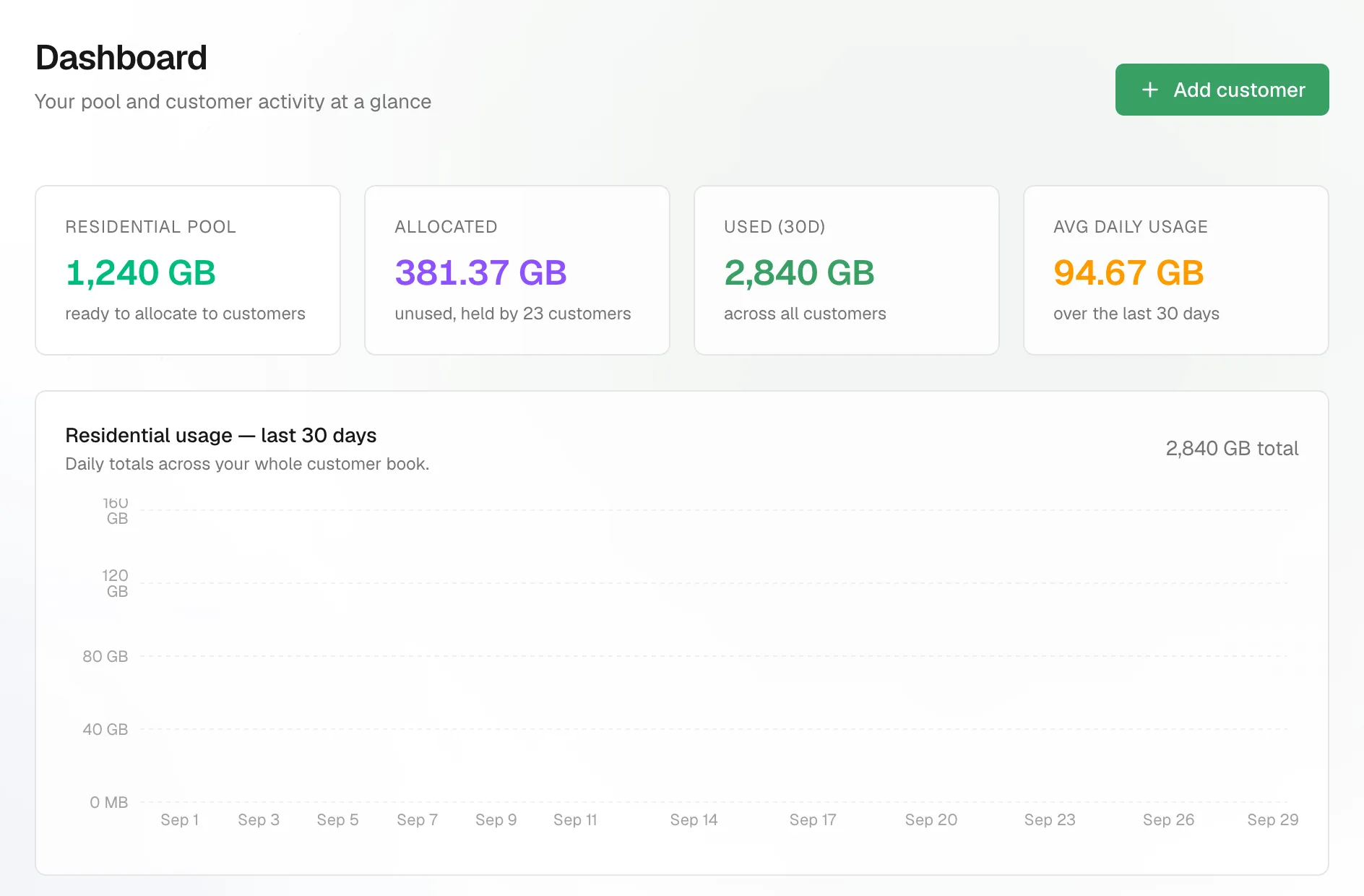Viewport: 1364px width, 896px height.
Task: Select the Sep 9 date label
Action: tap(496, 819)
